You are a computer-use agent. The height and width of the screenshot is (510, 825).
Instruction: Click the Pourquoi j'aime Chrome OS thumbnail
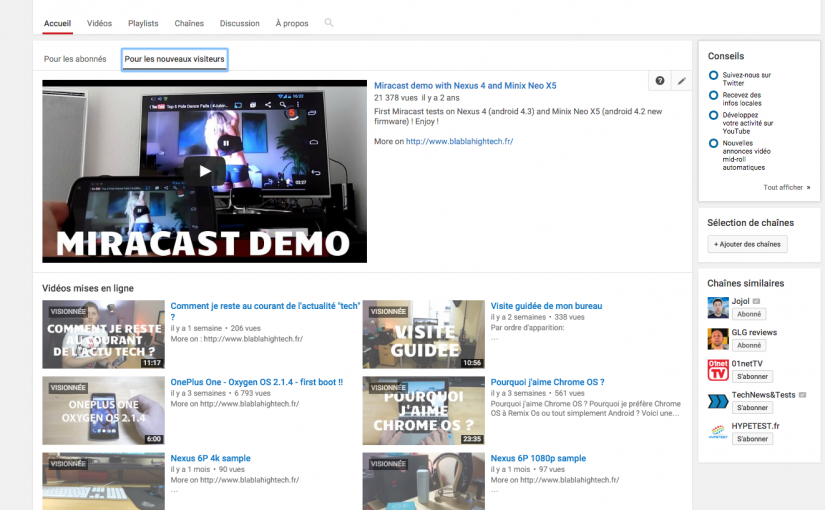point(424,411)
